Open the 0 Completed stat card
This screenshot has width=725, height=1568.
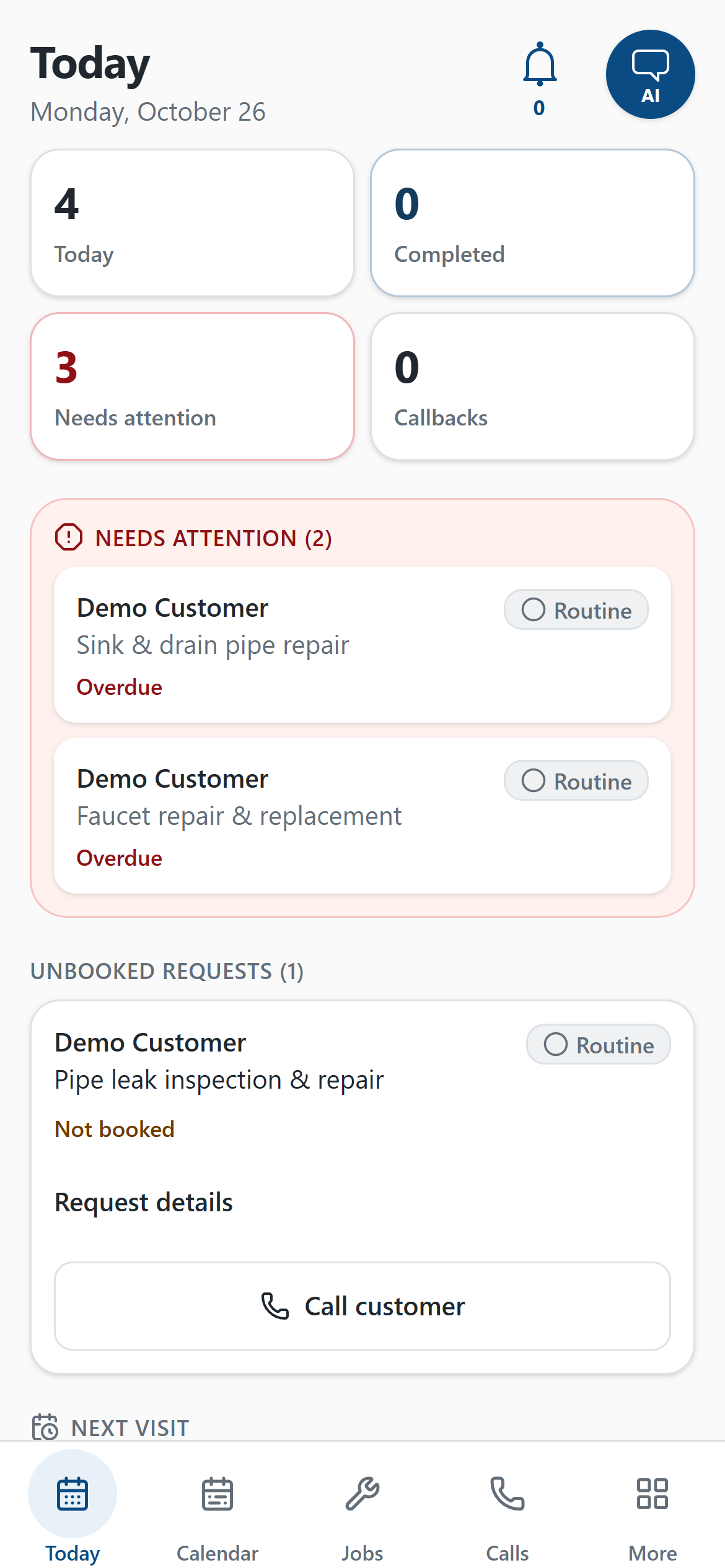pyautogui.click(x=532, y=223)
